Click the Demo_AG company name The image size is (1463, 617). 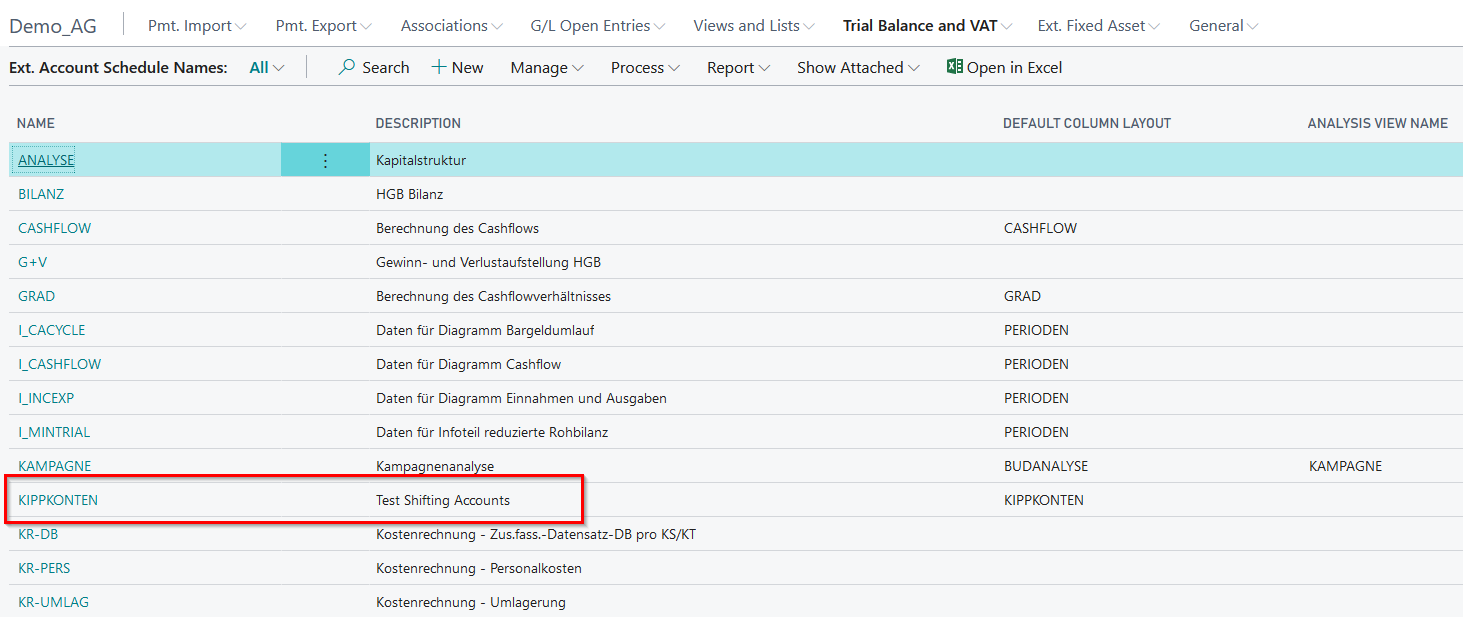pyautogui.click(x=53, y=26)
